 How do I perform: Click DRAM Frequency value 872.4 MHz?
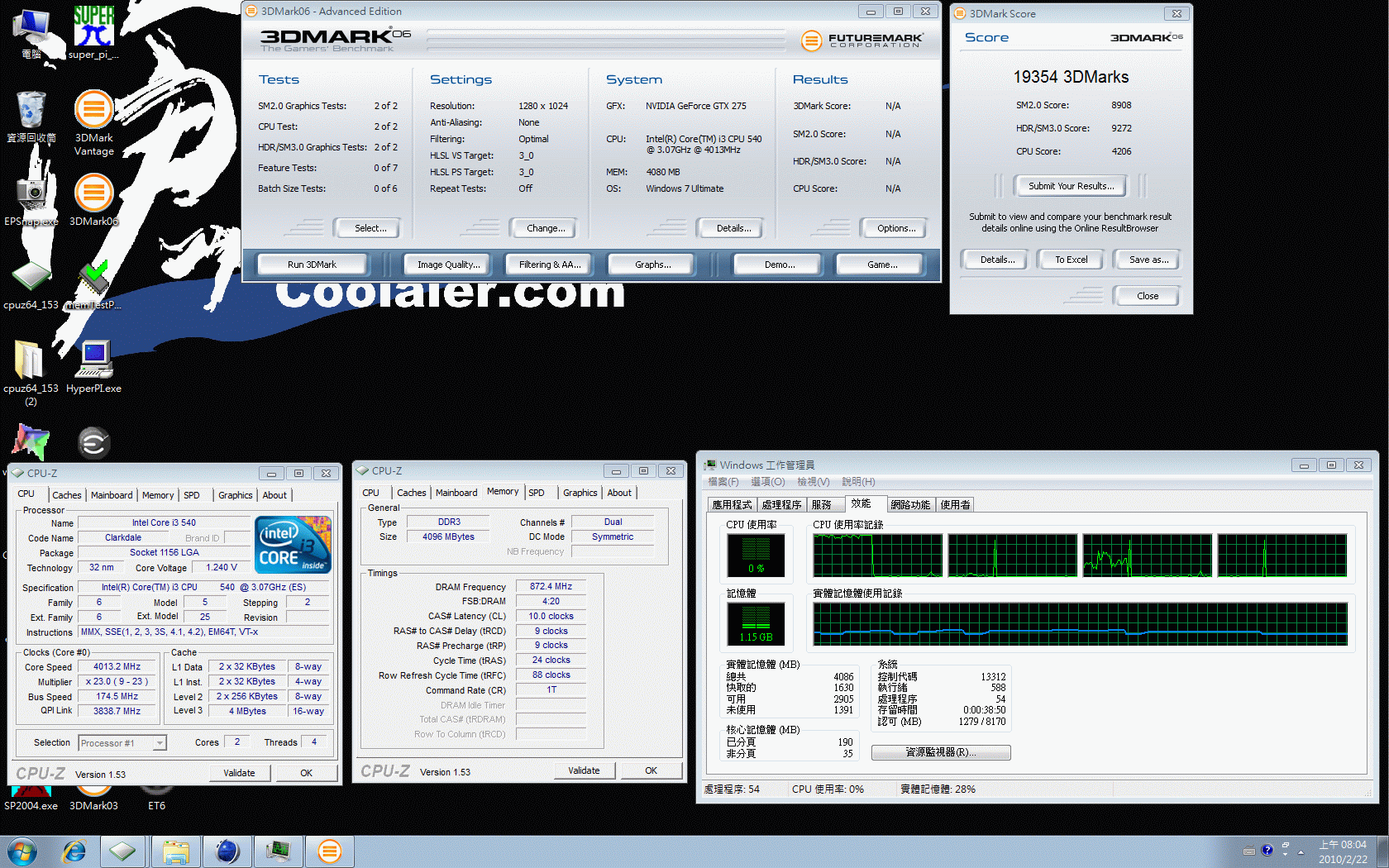[551, 586]
